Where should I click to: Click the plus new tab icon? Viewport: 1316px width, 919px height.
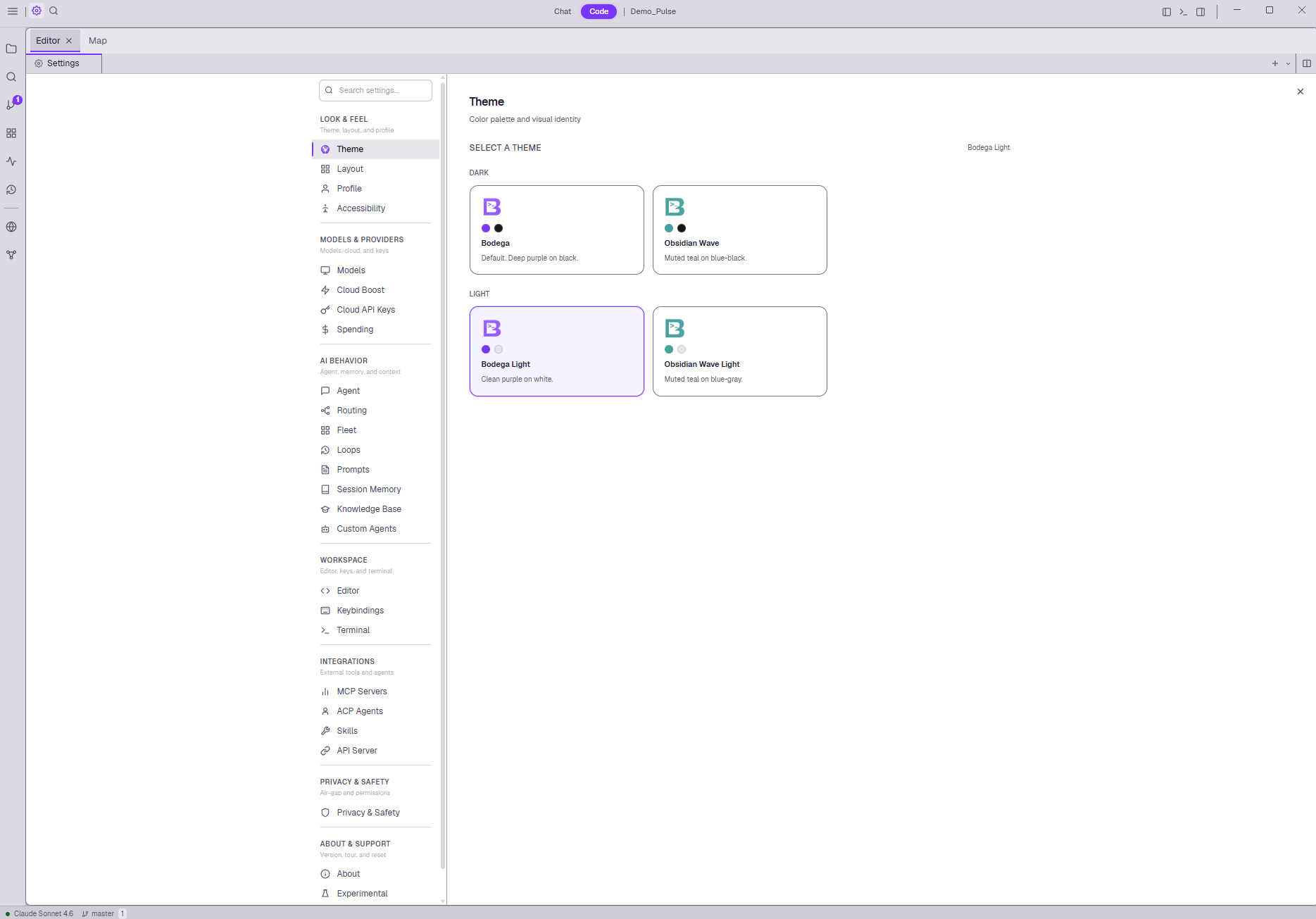[1275, 63]
